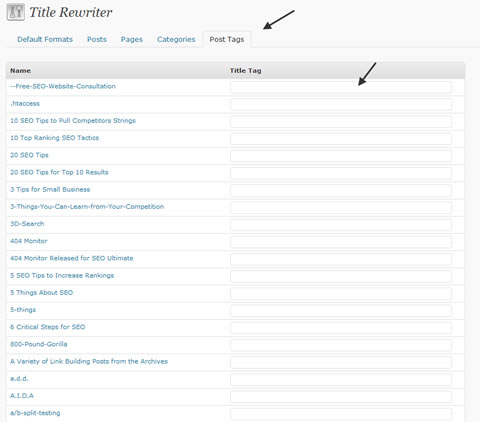The image size is (480, 422).
Task: Open 404 Monitor Released for SEO Ultimate
Action: click(x=72, y=258)
